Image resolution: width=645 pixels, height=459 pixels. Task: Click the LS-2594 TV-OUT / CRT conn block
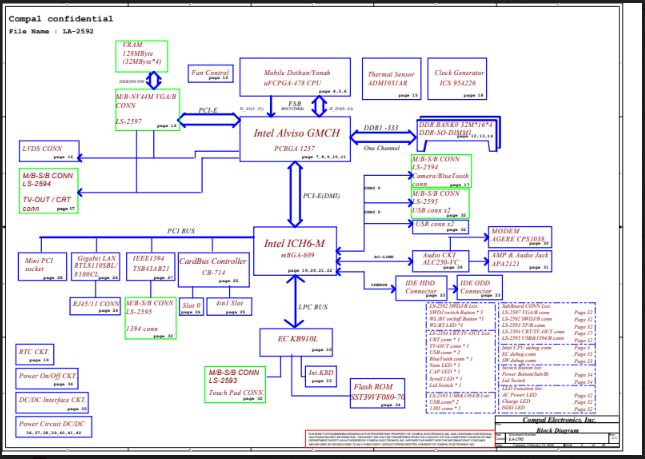coord(49,191)
